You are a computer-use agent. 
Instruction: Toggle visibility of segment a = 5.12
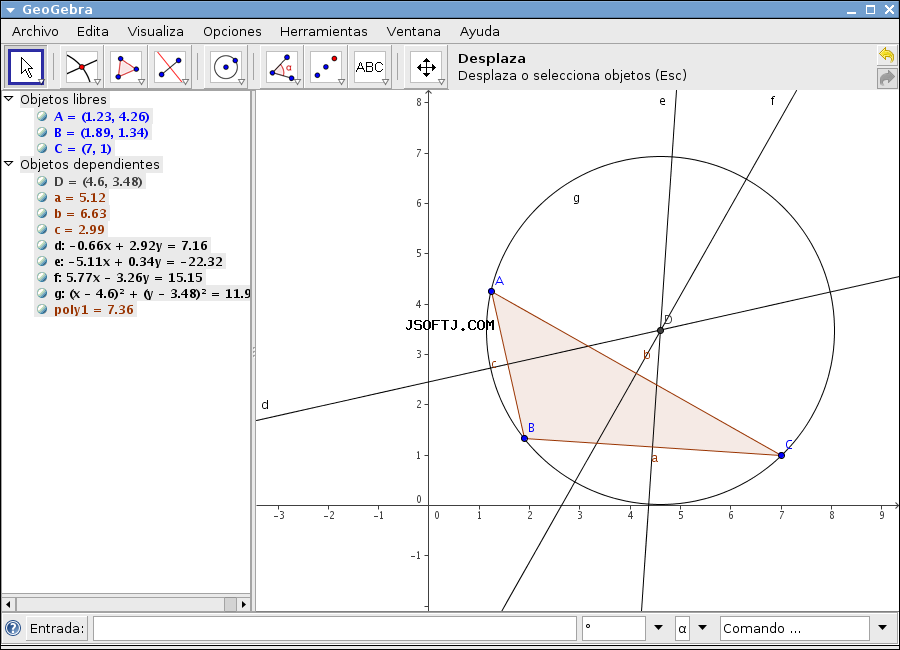pos(42,197)
